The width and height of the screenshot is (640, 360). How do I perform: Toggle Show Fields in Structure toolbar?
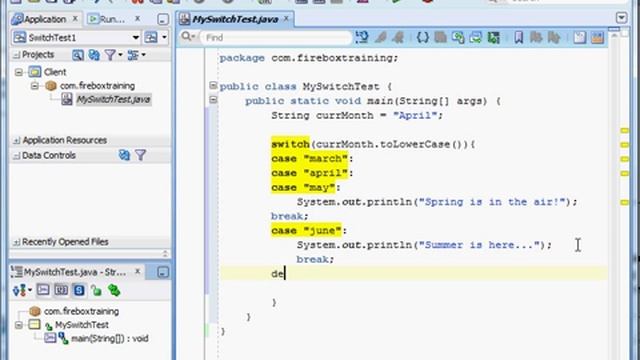pyautogui.click(x=61, y=290)
